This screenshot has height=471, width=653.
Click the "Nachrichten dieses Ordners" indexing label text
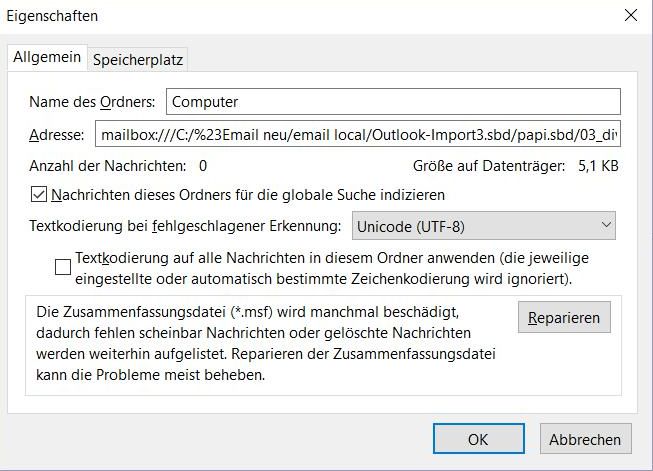(x=248, y=195)
